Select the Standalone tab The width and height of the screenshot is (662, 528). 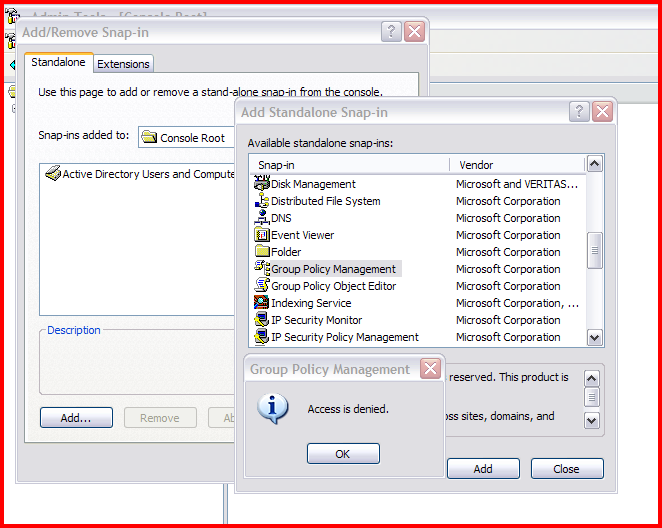pyautogui.click(x=58, y=62)
